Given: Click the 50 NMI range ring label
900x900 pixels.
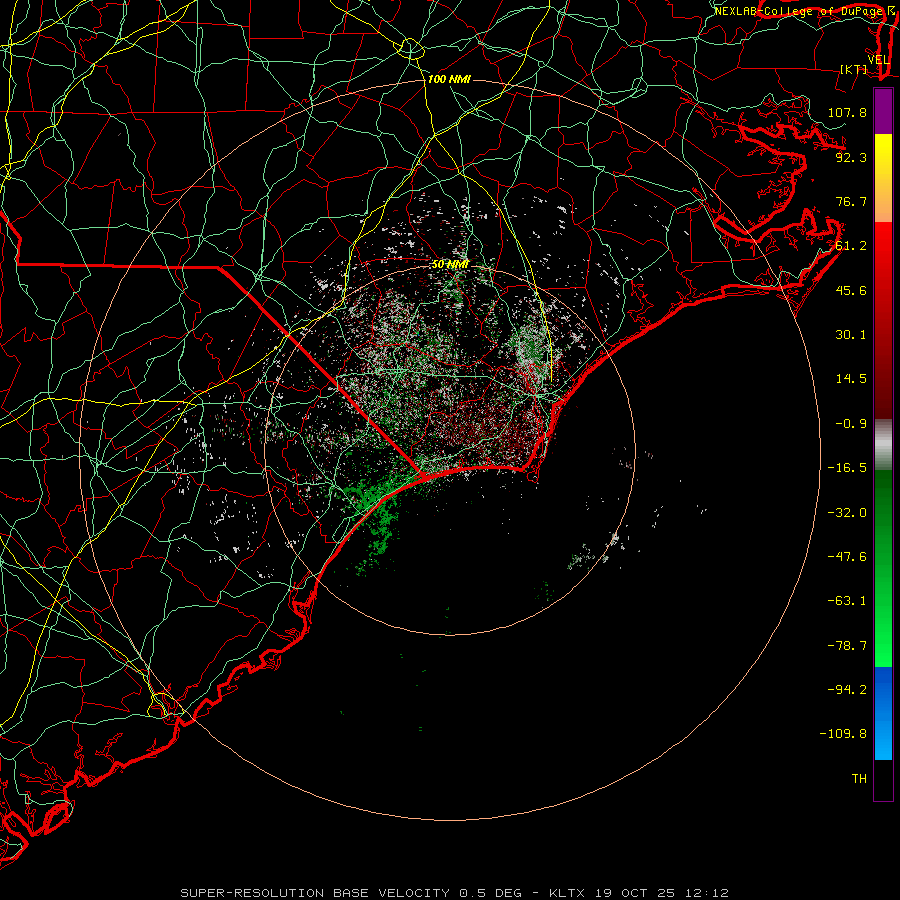Looking at the screenshot, I should pos(450,264).
